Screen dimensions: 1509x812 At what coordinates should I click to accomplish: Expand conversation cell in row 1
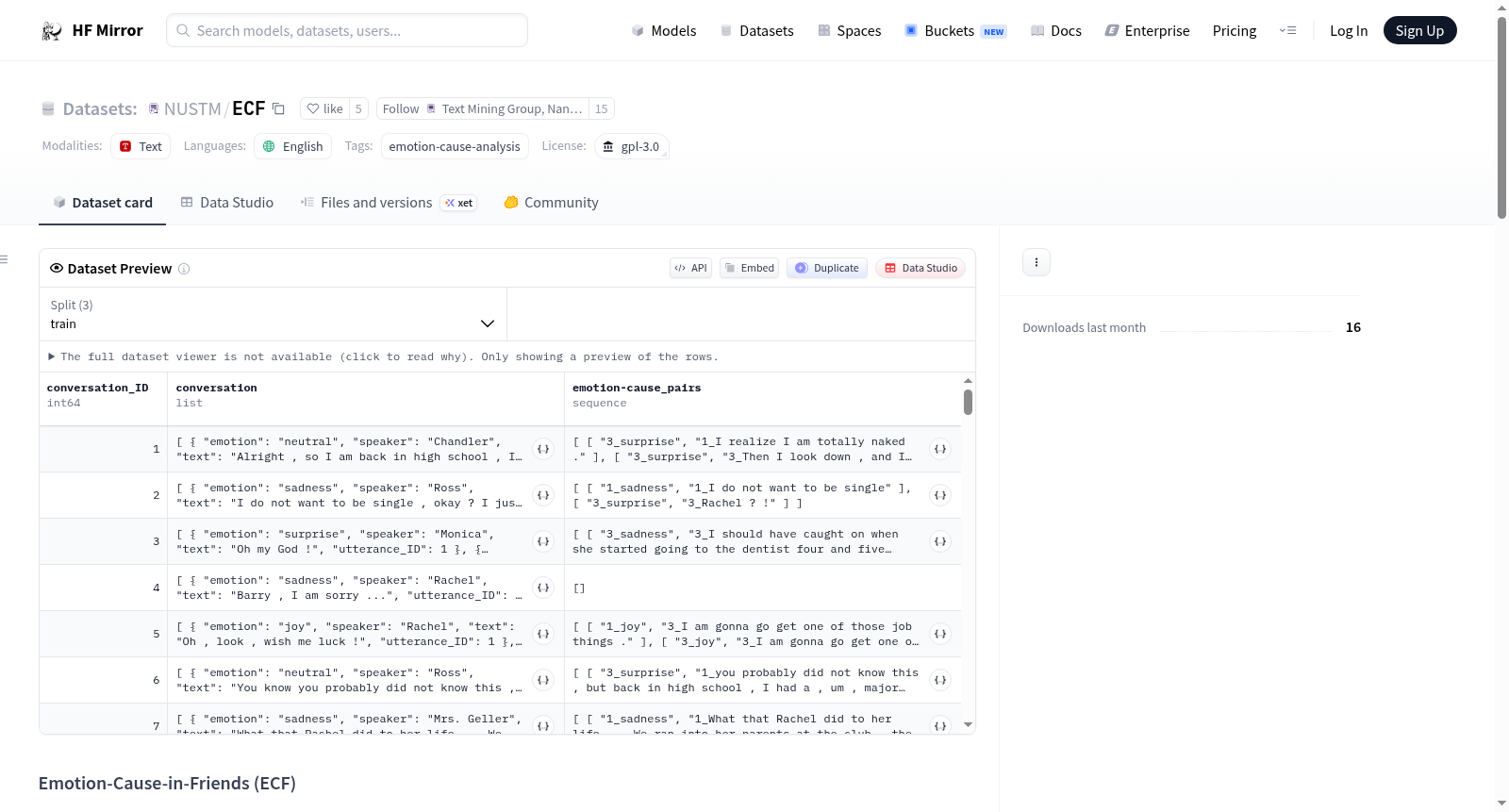543,449
